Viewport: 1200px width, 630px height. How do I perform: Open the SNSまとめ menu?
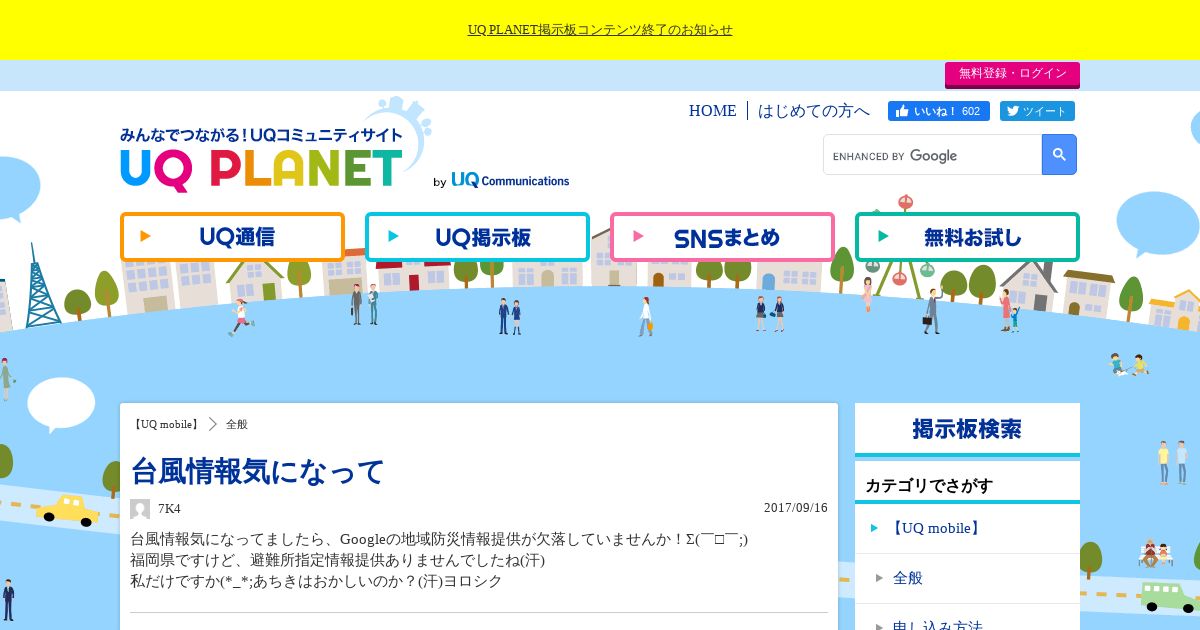tap(722, 237)
